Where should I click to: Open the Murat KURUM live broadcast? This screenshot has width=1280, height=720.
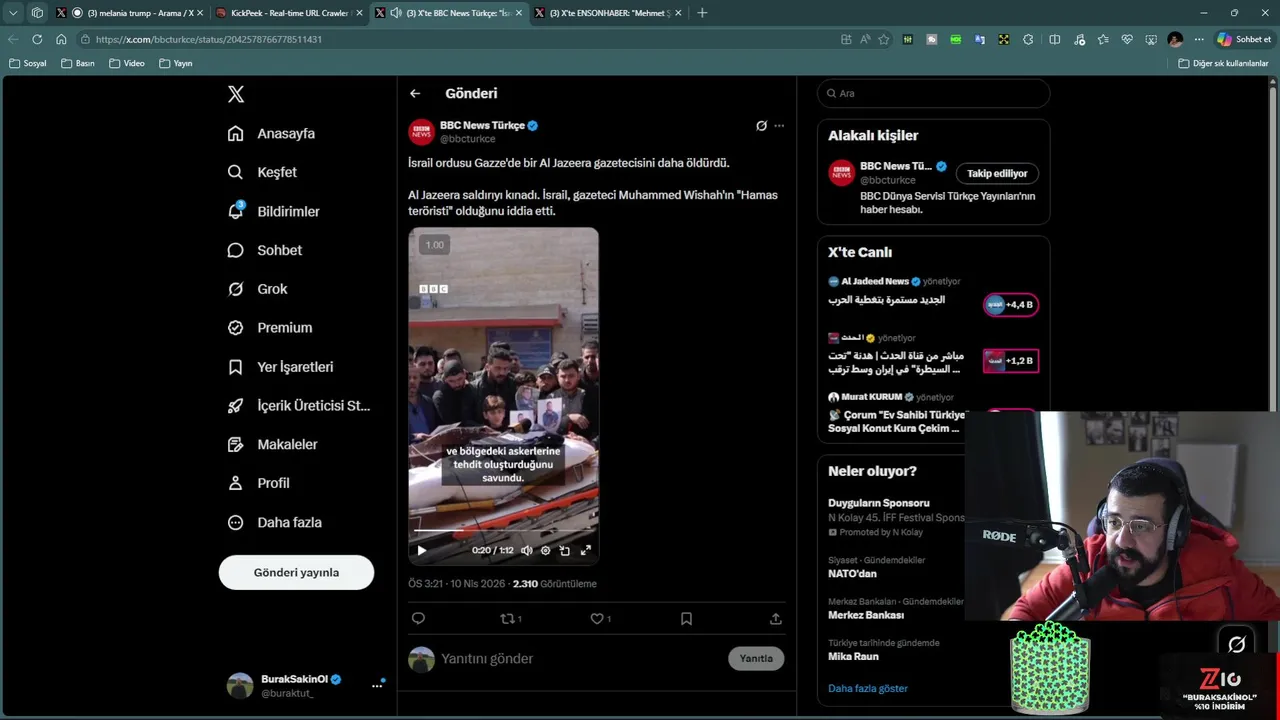897,413
